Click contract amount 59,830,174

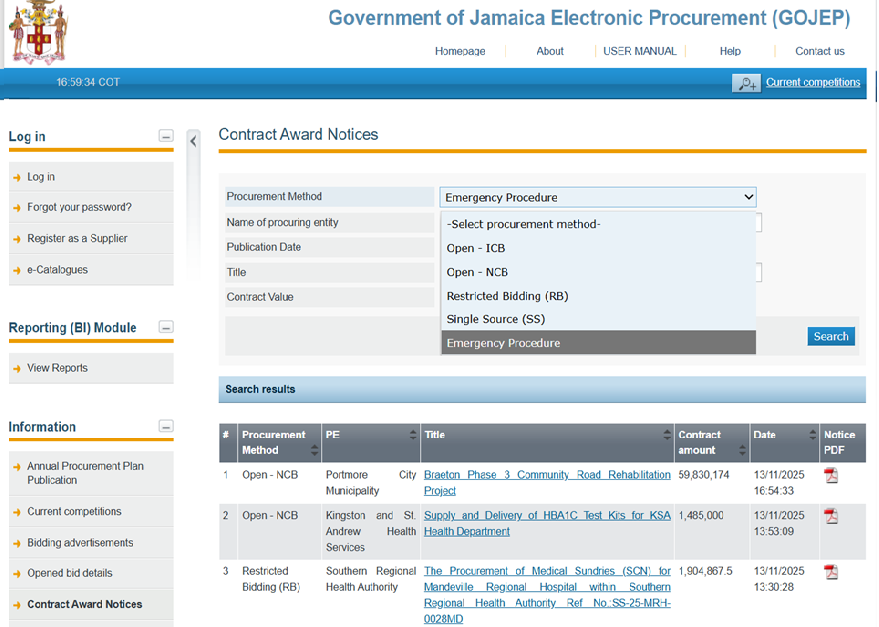[x=704, y=475]
